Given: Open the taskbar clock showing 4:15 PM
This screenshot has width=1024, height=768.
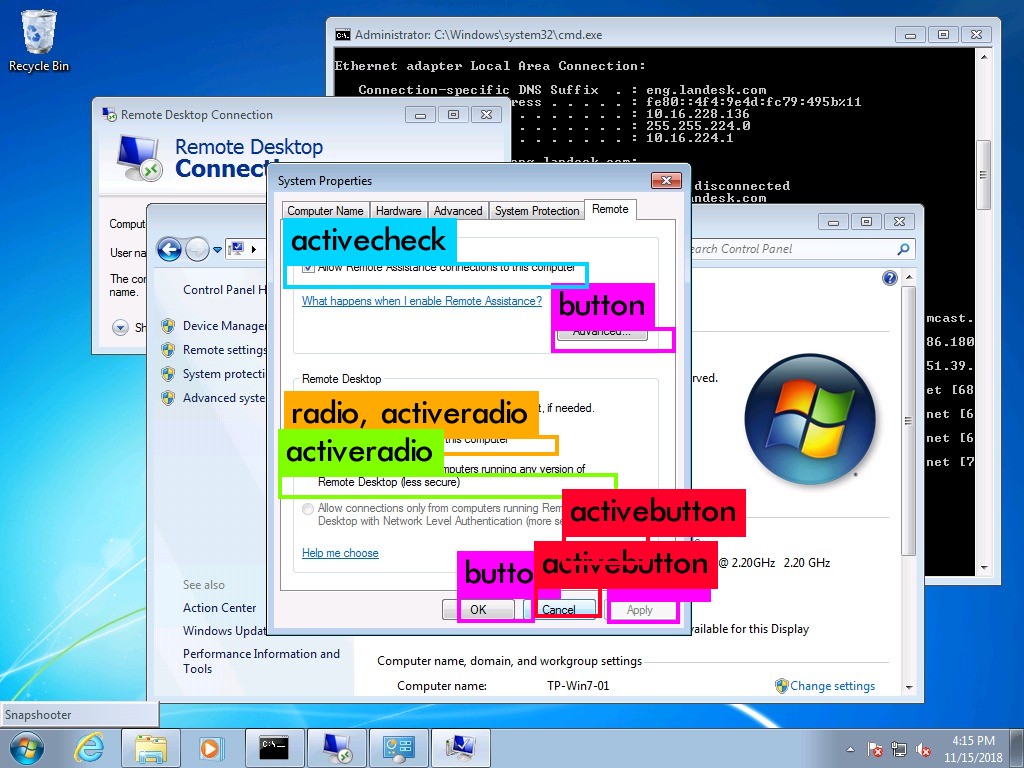Looking at the screenshot, I should click(x=973, y=749).
